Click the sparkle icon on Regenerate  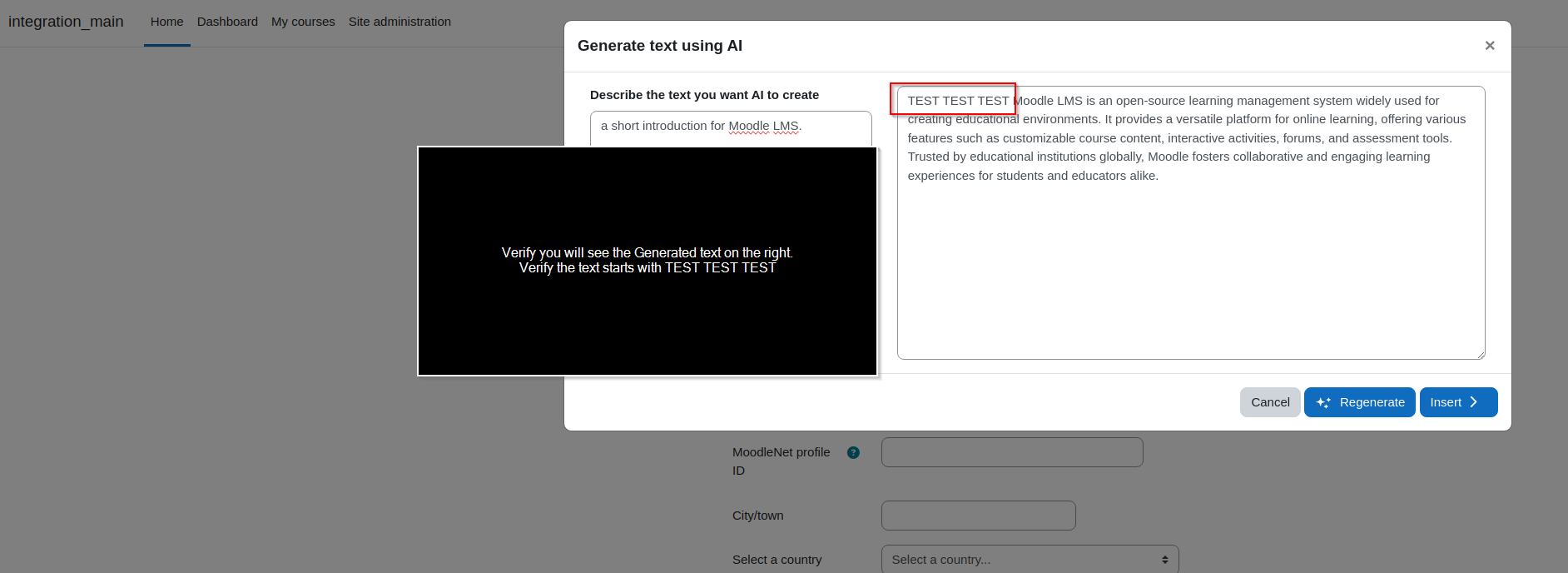1323,402
